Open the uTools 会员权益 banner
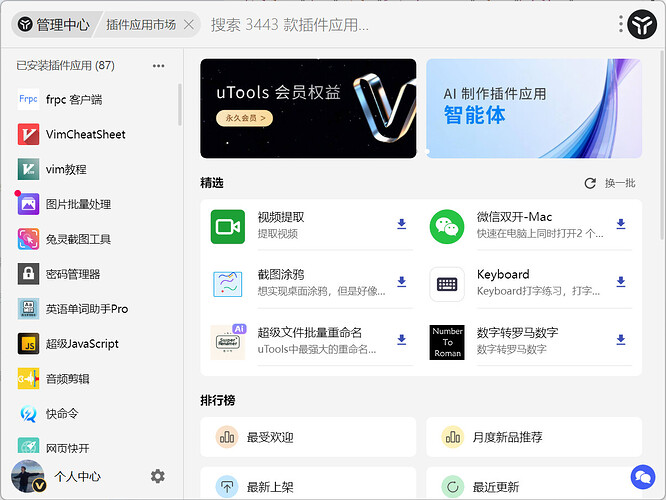This screenshot has width=666, height=500. 308,108
